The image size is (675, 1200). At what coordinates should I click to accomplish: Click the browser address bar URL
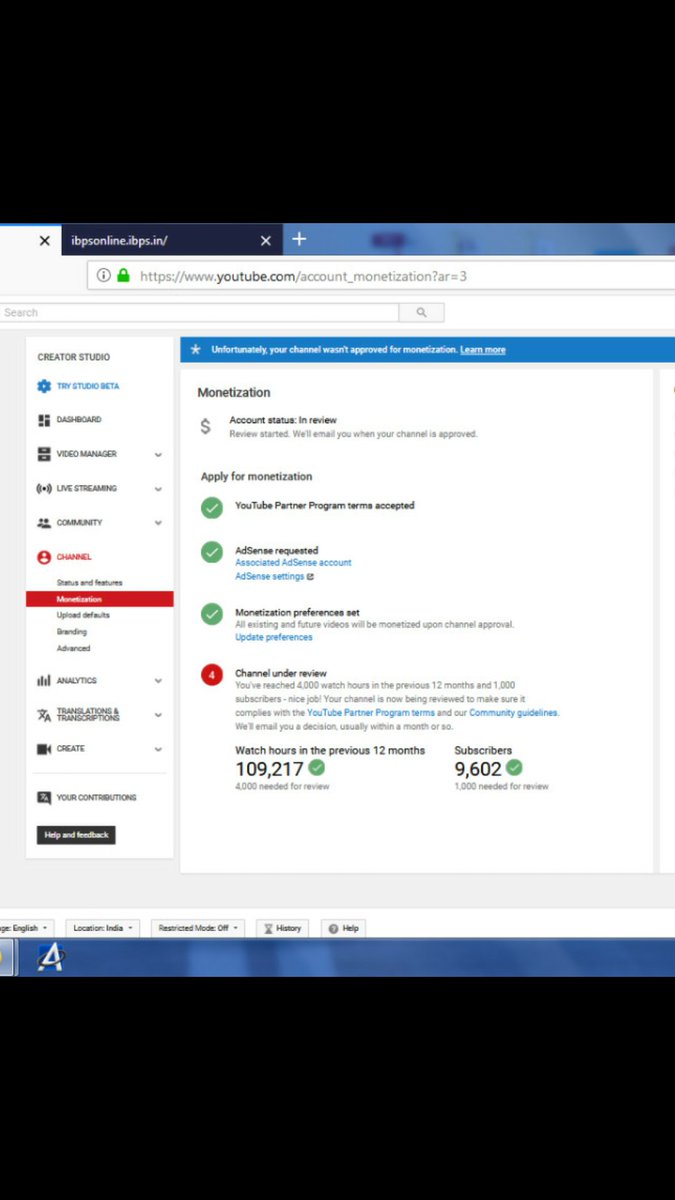(x=303, y=276)
